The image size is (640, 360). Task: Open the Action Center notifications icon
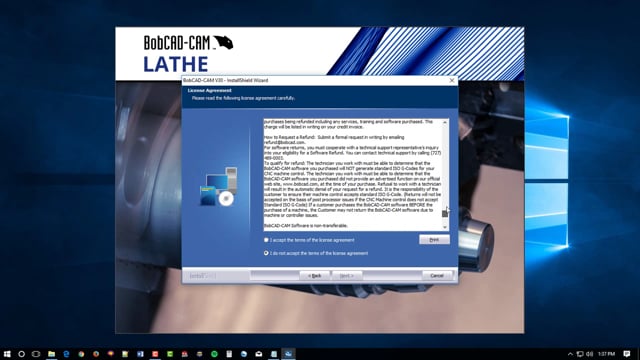point(627,354)
